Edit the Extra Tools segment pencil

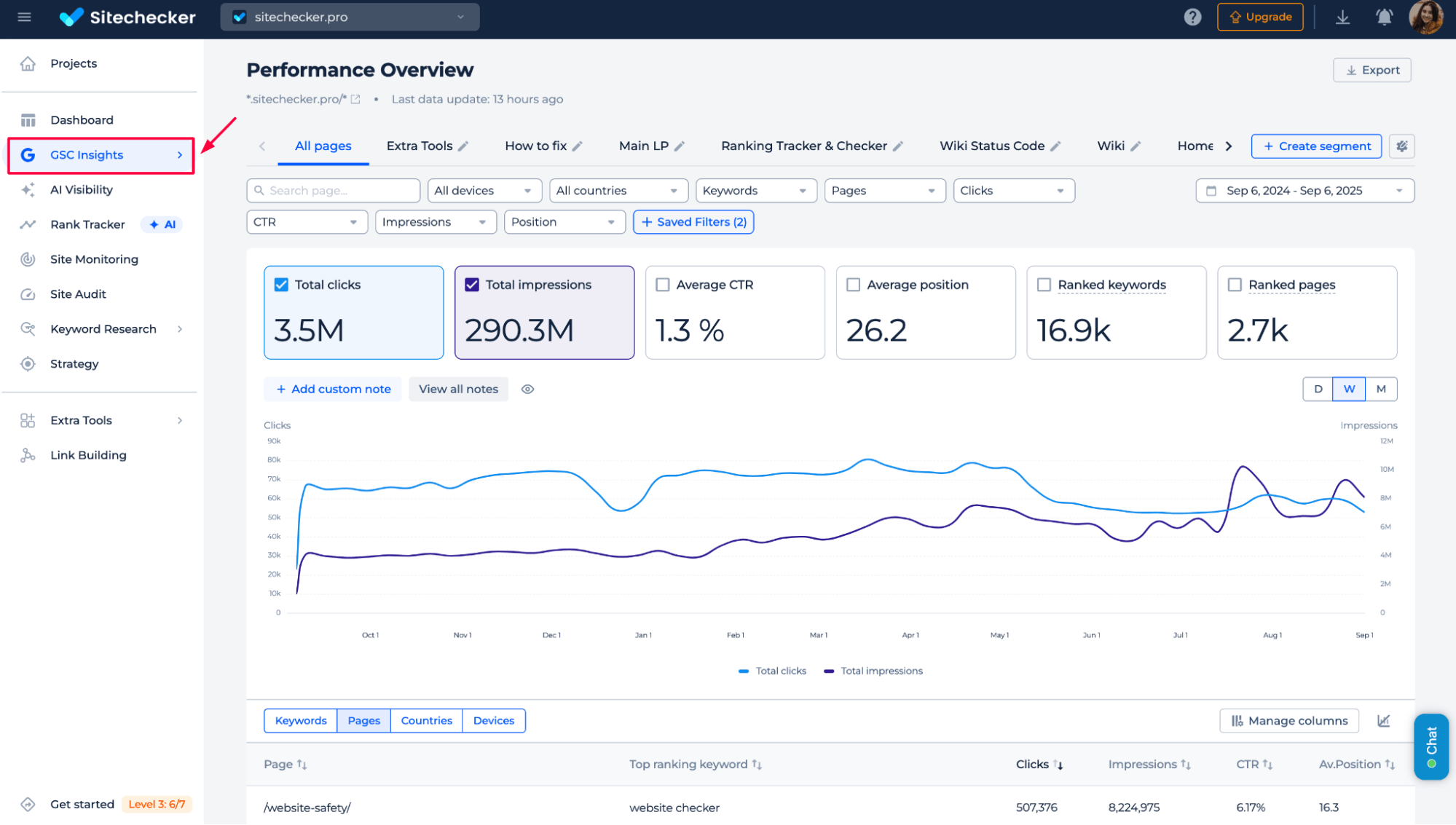(x=463, y=146)
